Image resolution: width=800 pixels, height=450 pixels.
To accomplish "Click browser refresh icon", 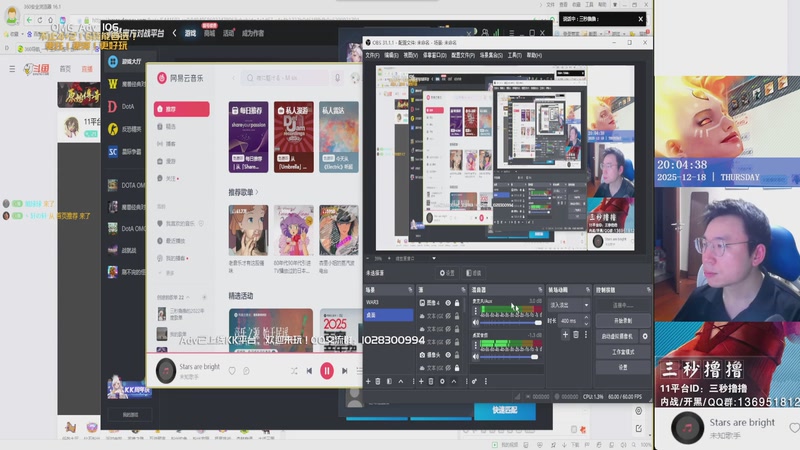I will (40, 20).
